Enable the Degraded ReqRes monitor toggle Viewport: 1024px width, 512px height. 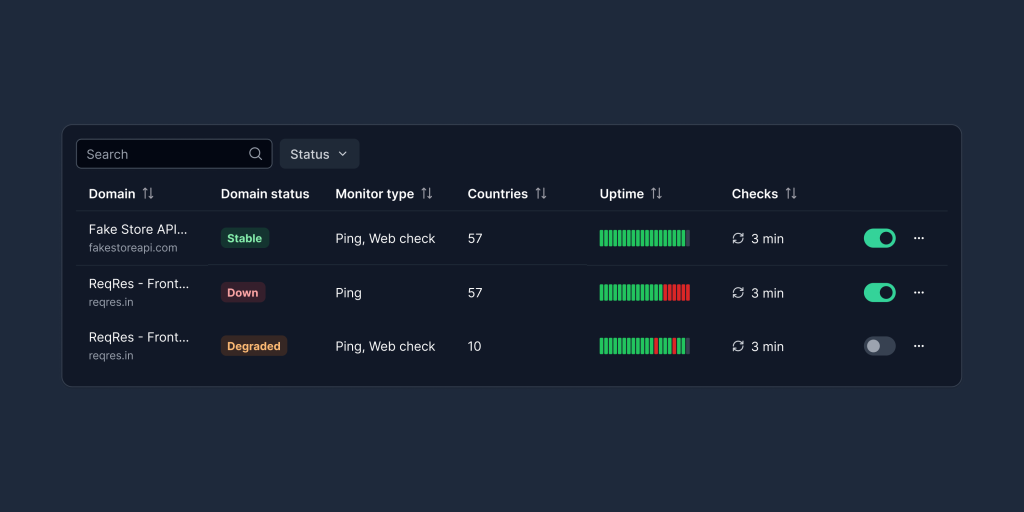879,346
